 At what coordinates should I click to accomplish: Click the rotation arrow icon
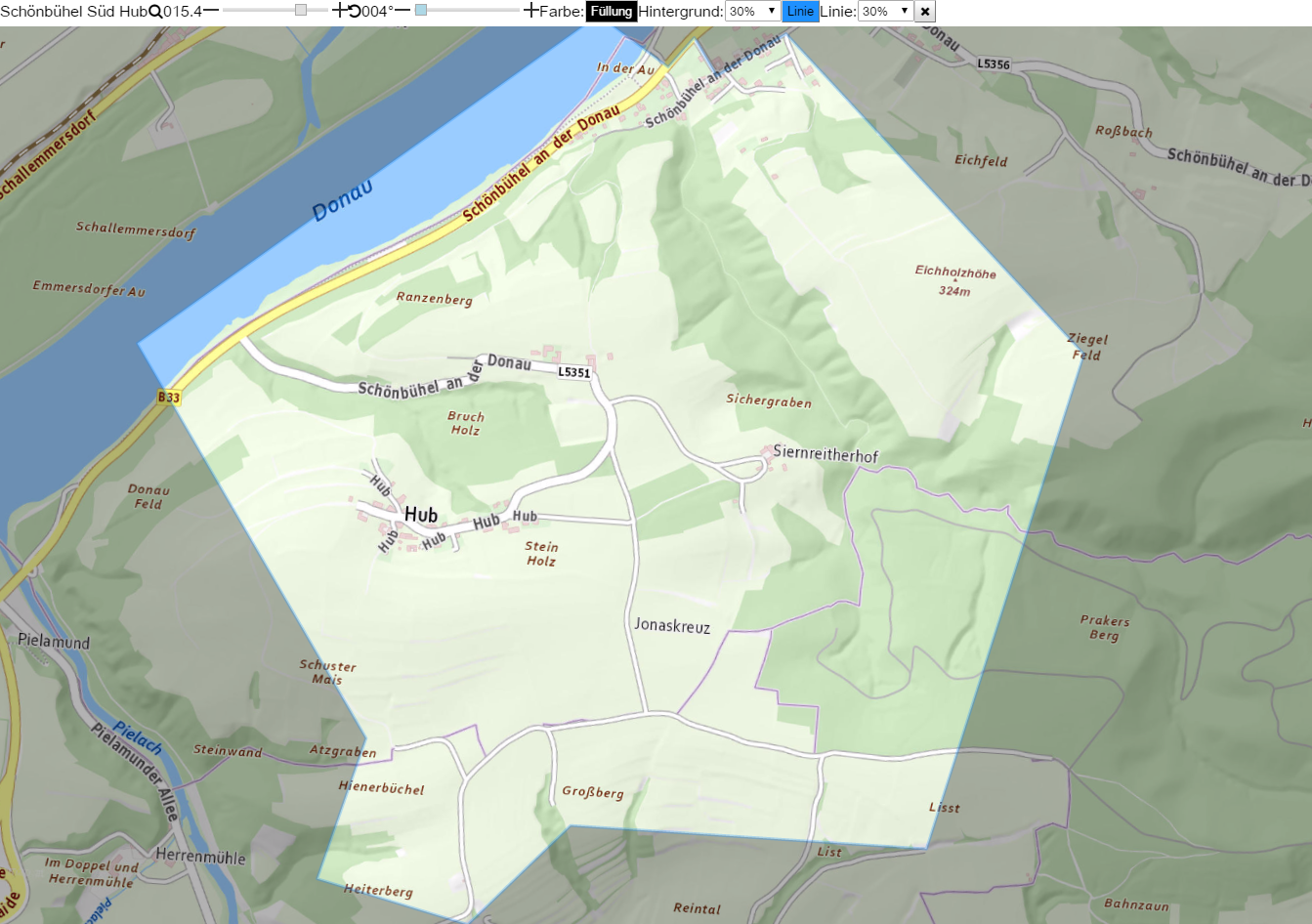pos(354,12)
